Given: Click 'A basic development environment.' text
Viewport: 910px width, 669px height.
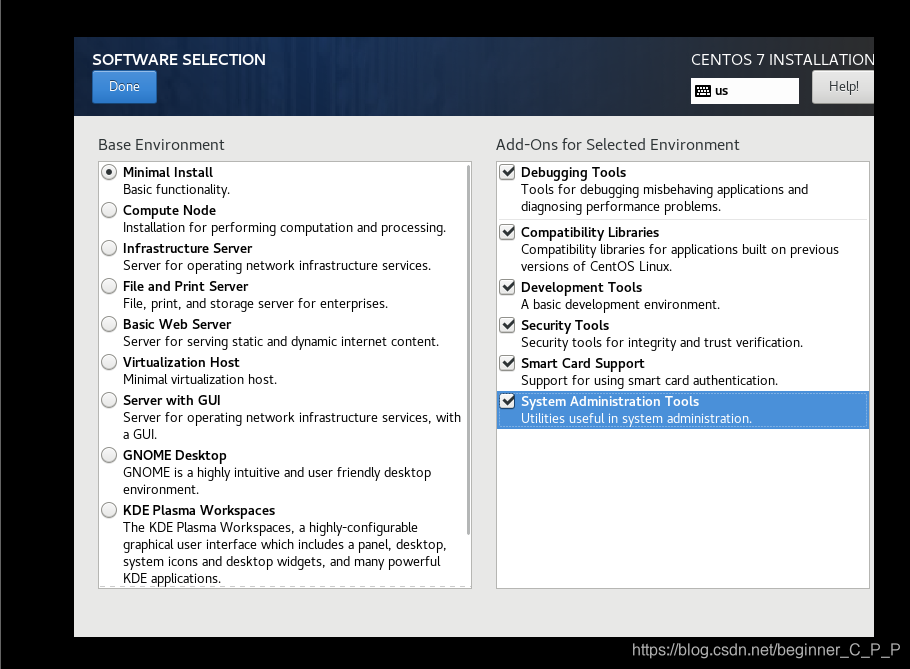Looking at the screenshot, I should coord(620,305).
